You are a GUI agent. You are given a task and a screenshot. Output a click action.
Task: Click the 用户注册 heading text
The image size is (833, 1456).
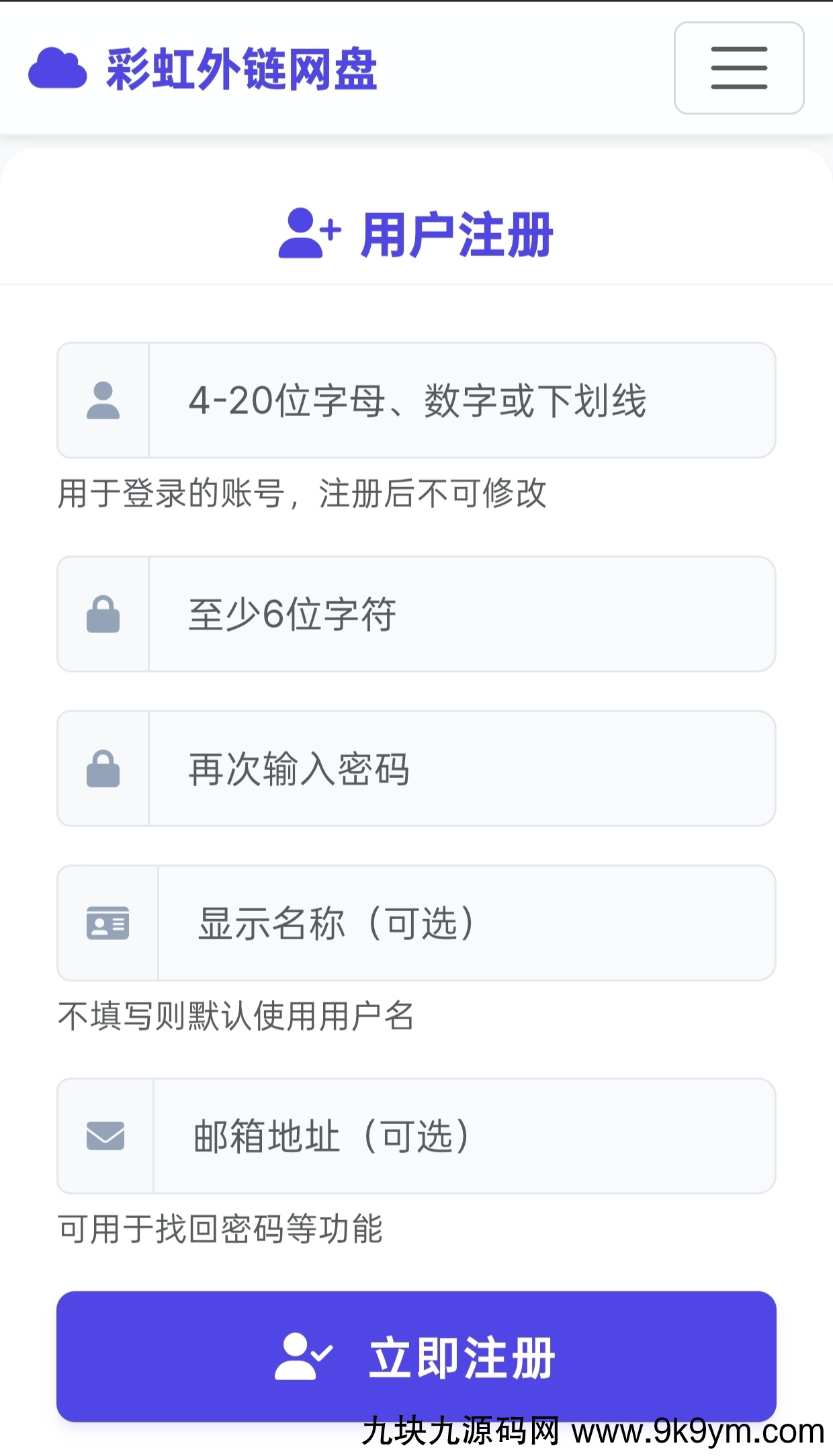click(x=457, y=234)
